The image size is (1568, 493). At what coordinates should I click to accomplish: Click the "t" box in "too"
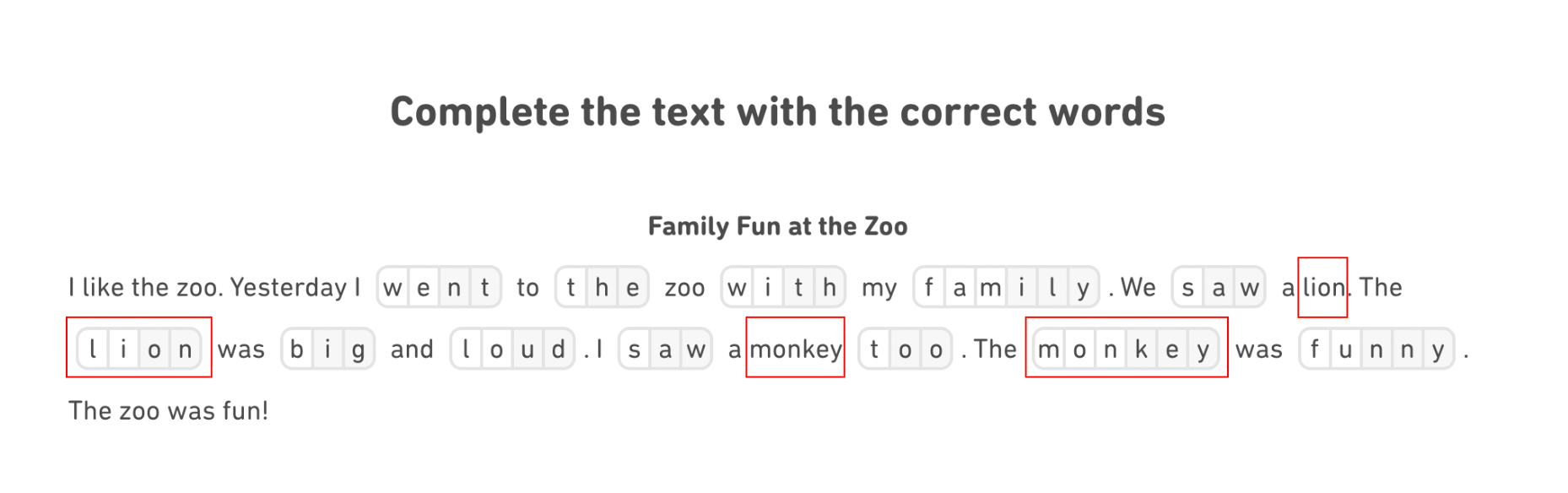[874, 349]
